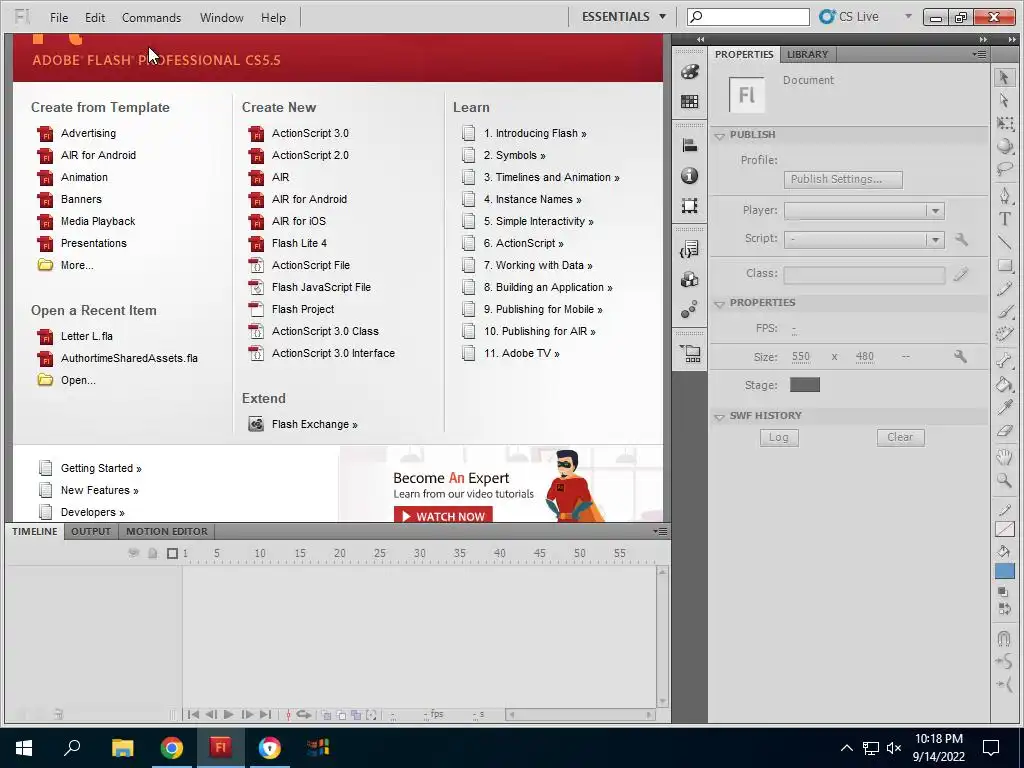Screen dimensions: 1024x768
Task: Select the Paint Bucket tool
Action: pyautogui.click(x=1004, y=384)
